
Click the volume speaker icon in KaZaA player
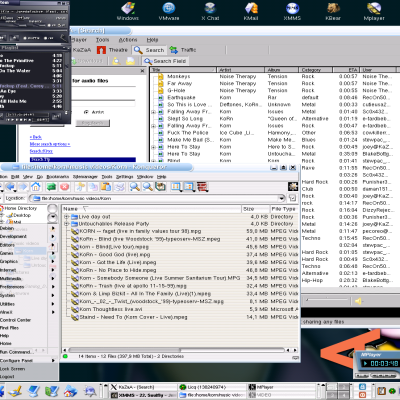(x=358, y=301)
